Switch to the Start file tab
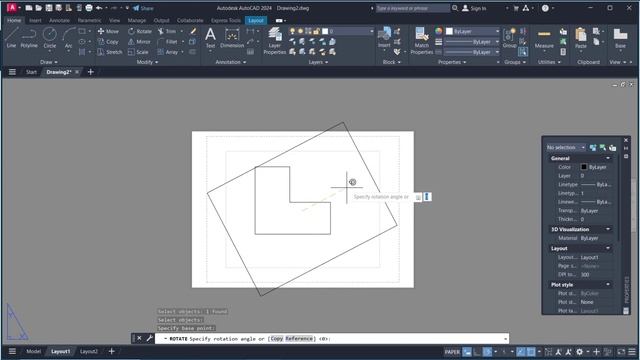Image resolution: width=640 pixels, height=360 pixels. coord(31,72)
